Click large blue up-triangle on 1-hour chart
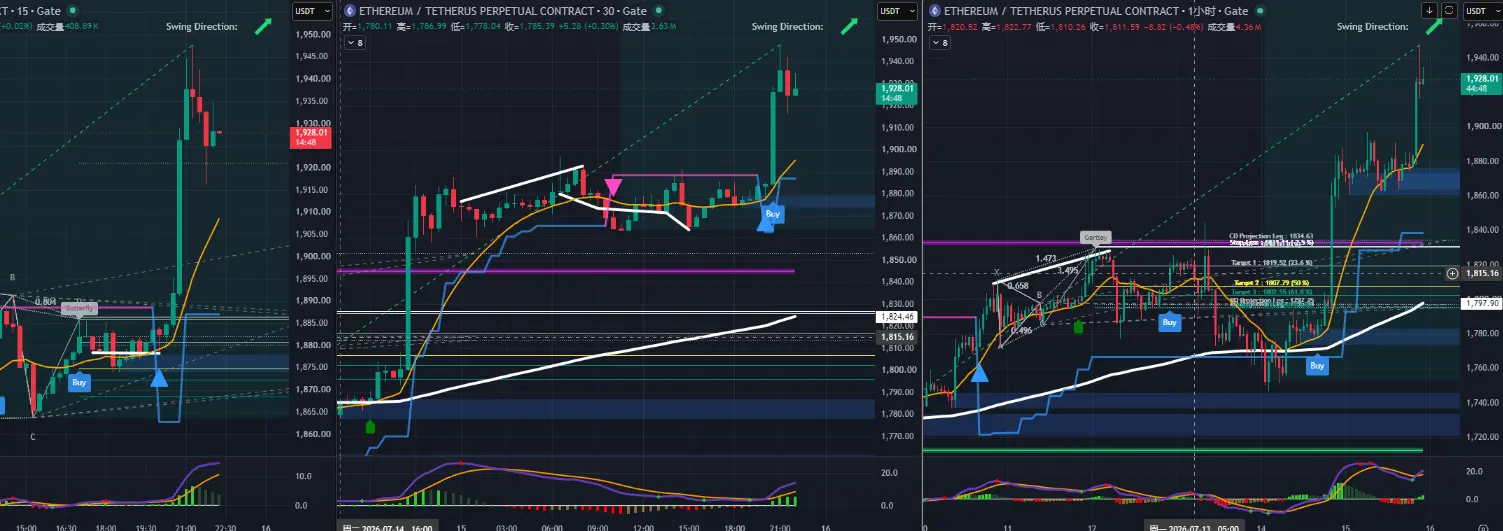1503x531 pixels. coord(979,373)
